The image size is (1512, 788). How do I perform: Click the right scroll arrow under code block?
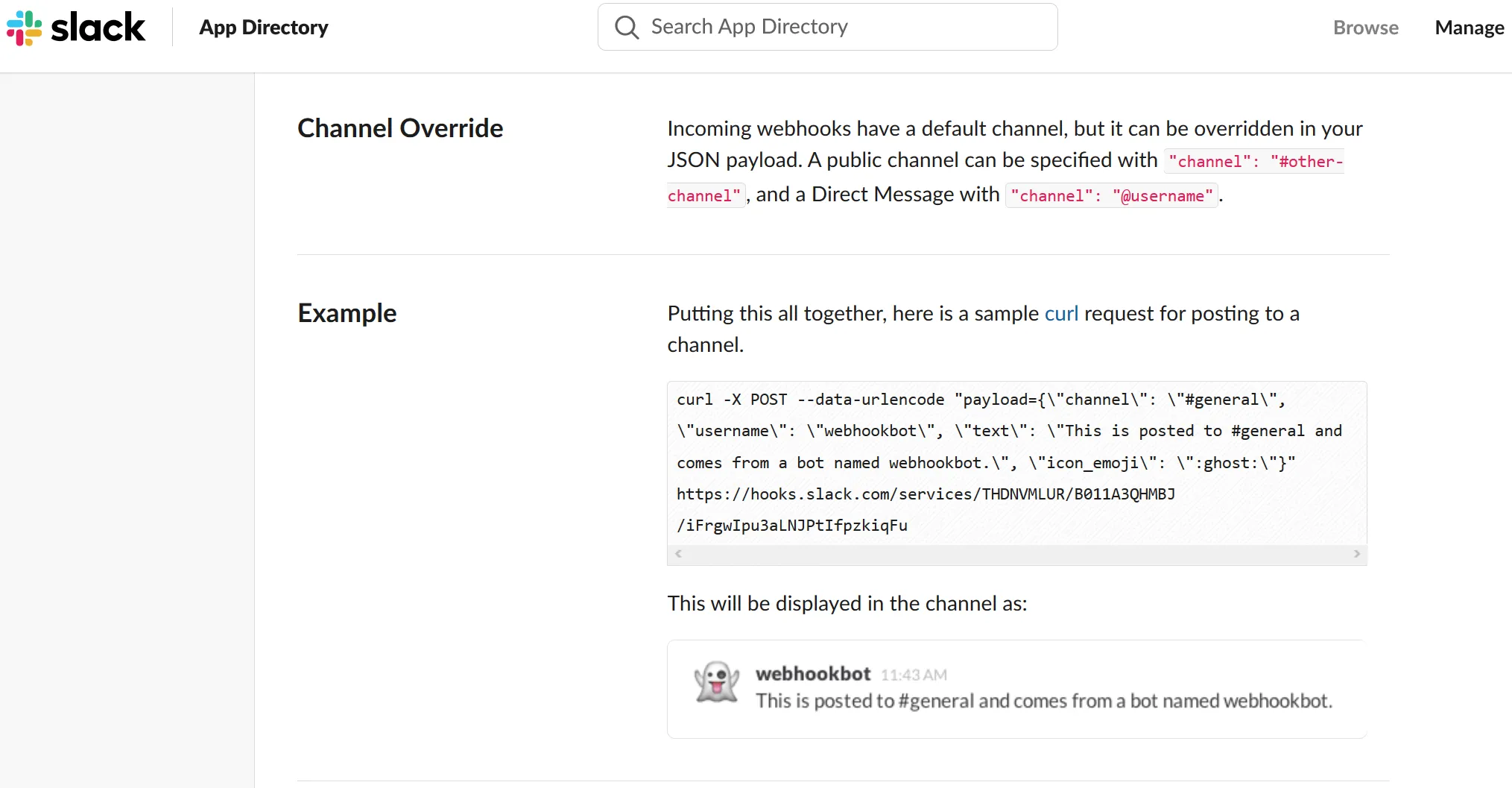(x=1356, y=554)
